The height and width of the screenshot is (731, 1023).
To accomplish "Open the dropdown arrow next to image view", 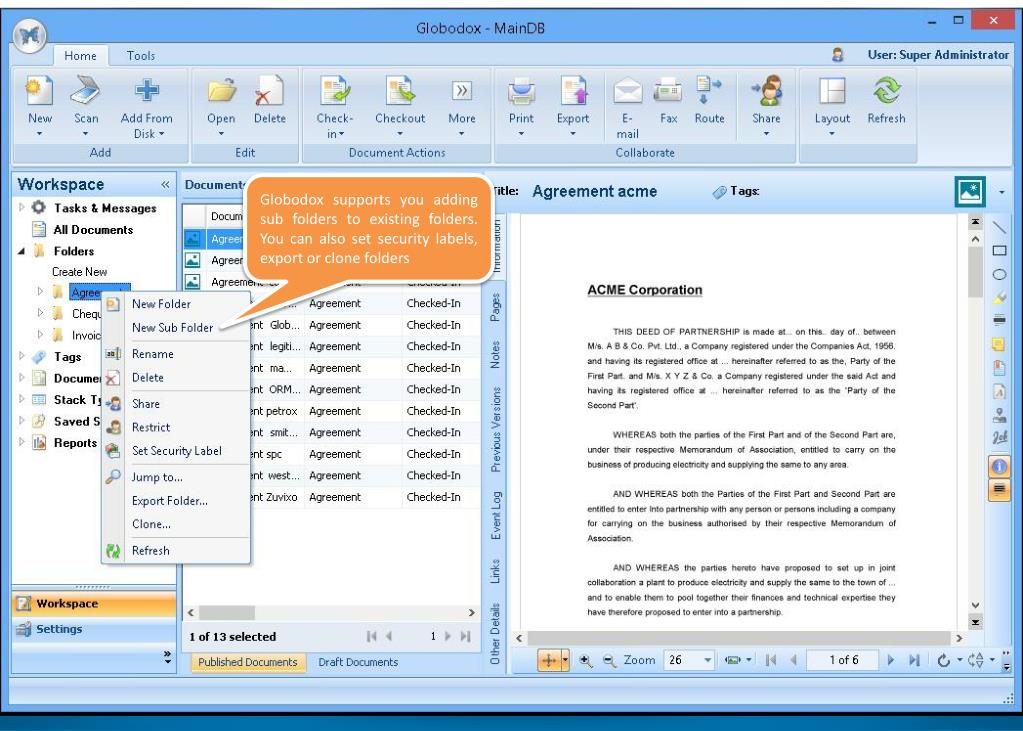I will 1001,192.
